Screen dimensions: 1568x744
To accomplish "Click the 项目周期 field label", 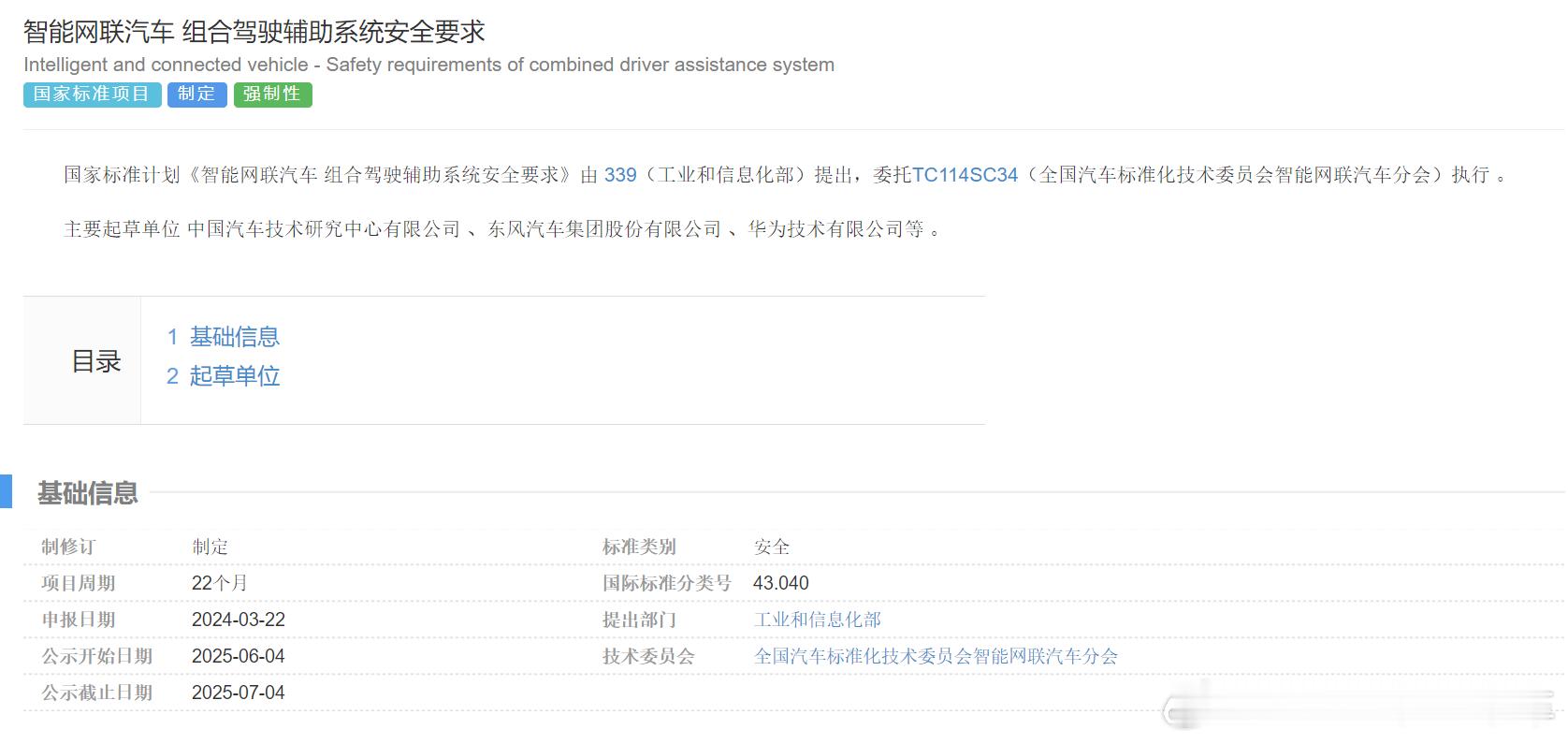I will click(78, 583).
